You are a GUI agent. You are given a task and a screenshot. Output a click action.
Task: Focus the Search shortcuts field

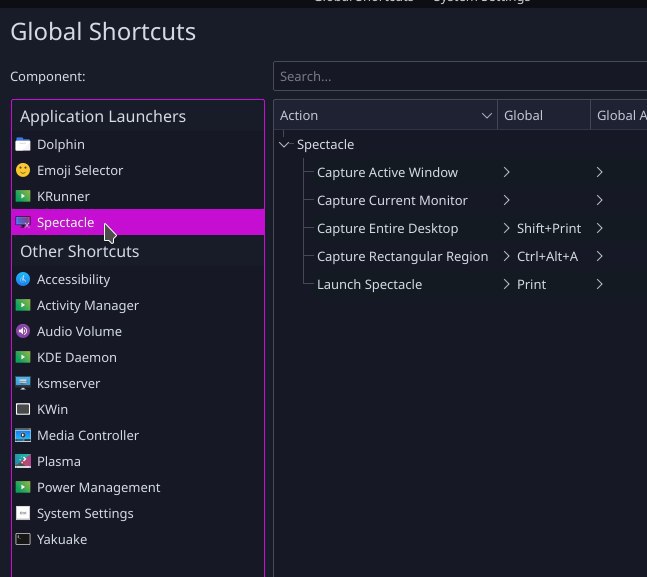pyautogui.click(x=460, y=76)
